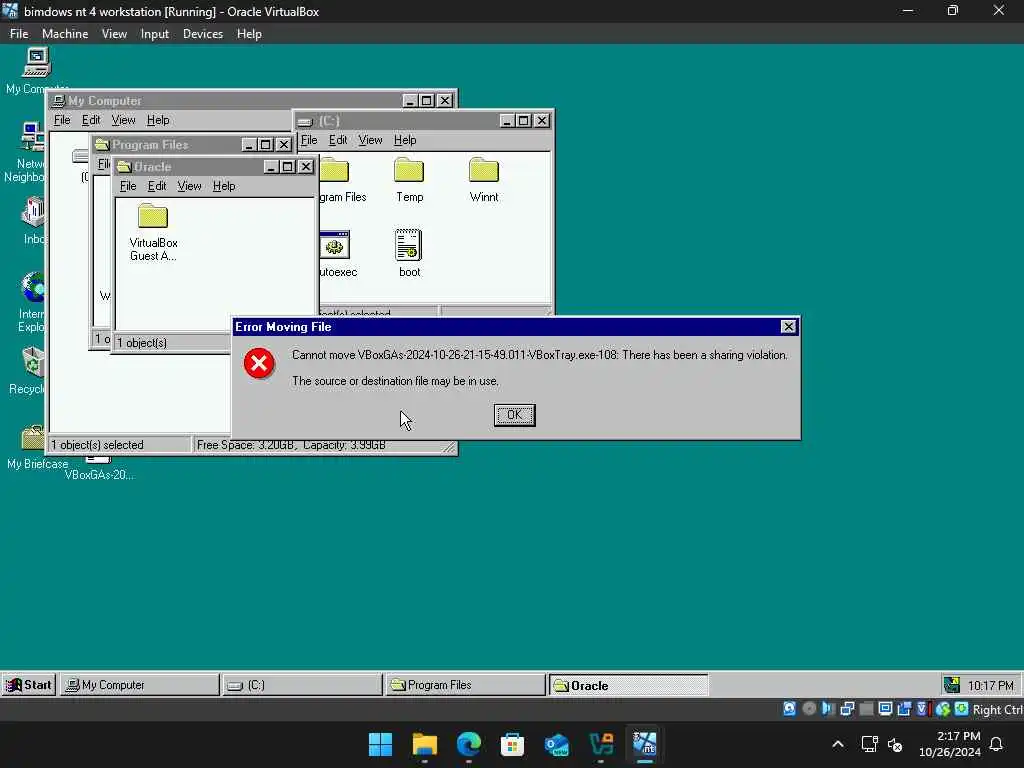This screenshot has width=1024, height=768.
Task: Open the Help menu in the (C:) window
Action: (405, 140)
